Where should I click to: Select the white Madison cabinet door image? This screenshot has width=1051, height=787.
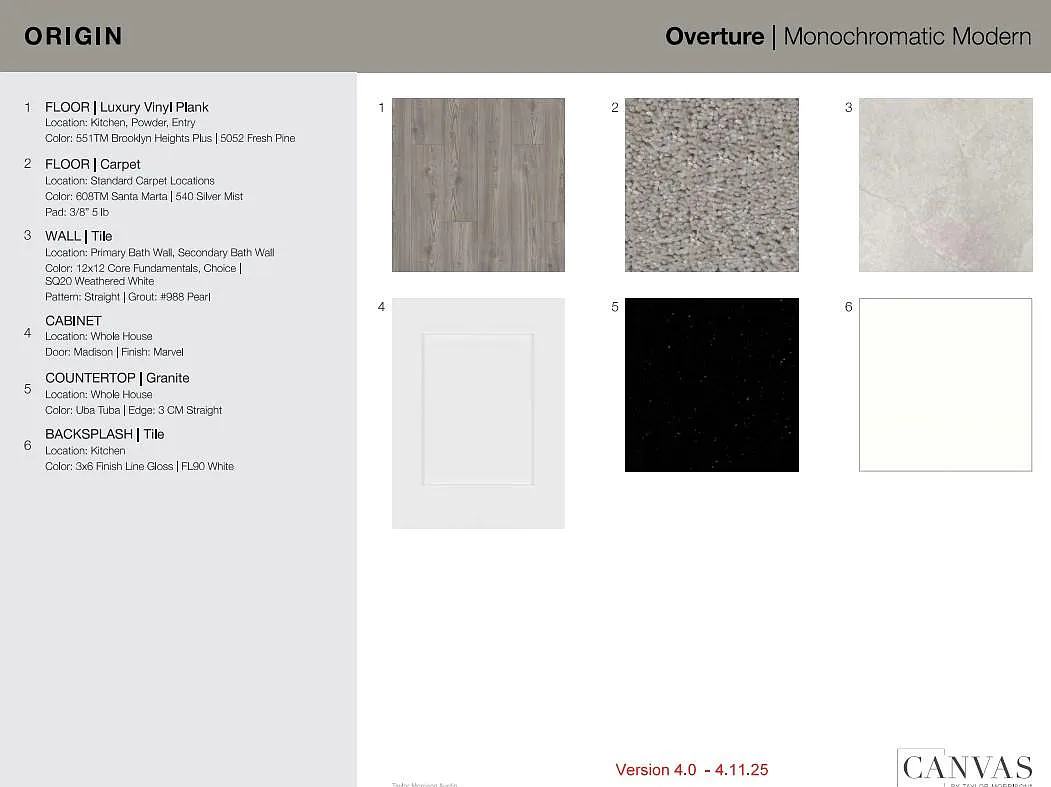478,412
